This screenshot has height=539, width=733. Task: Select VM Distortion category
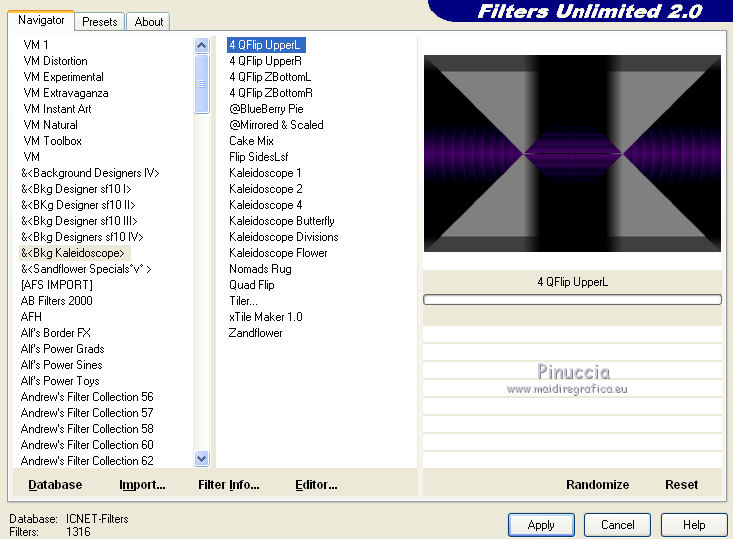[56, 61]
